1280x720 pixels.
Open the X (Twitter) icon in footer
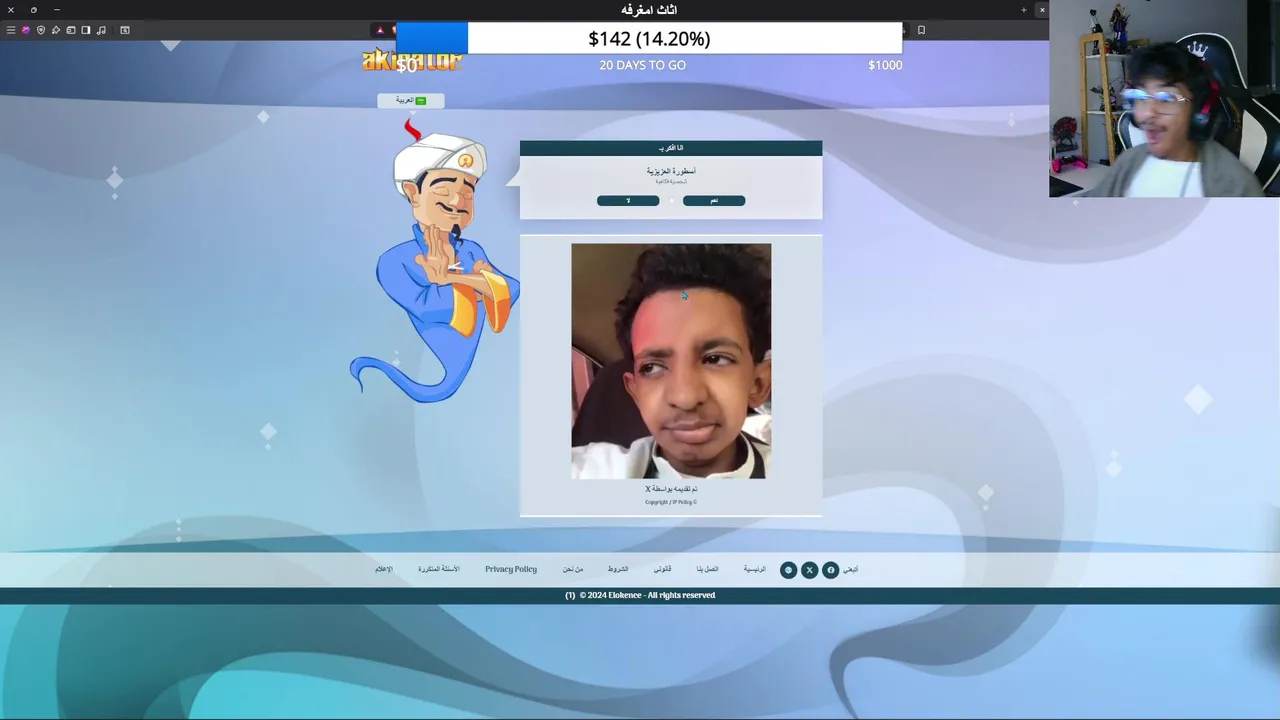point(809,570)
